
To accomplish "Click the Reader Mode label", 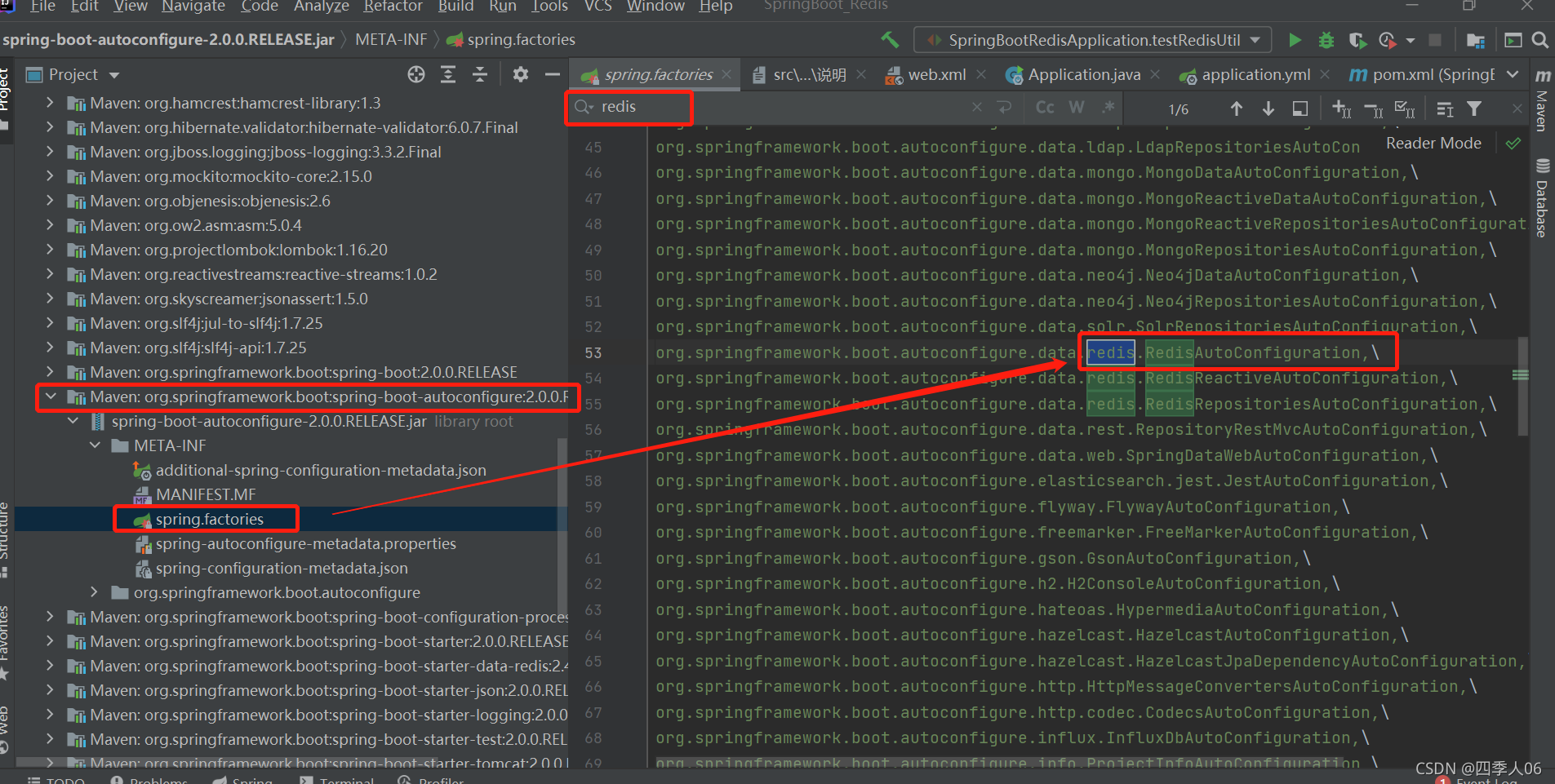I will pos(1433,144).
